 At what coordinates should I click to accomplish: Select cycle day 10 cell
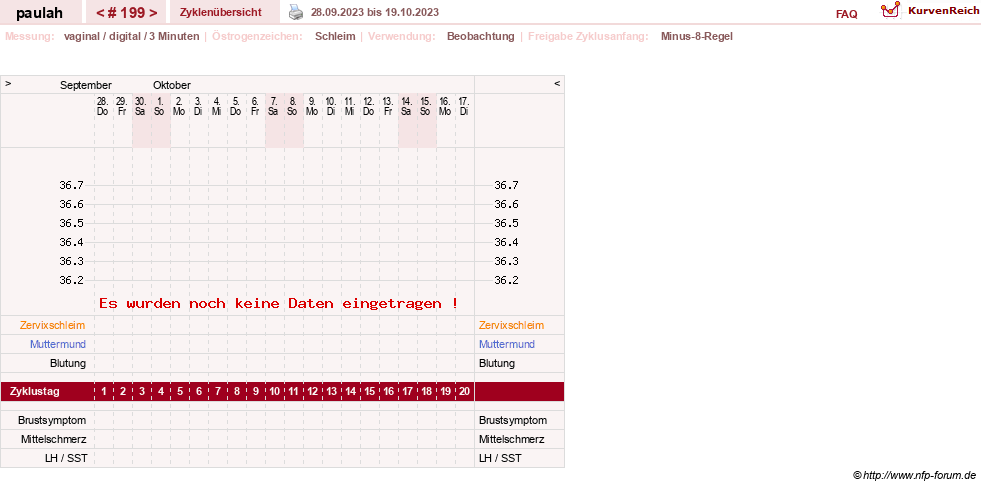pos(275,392)
